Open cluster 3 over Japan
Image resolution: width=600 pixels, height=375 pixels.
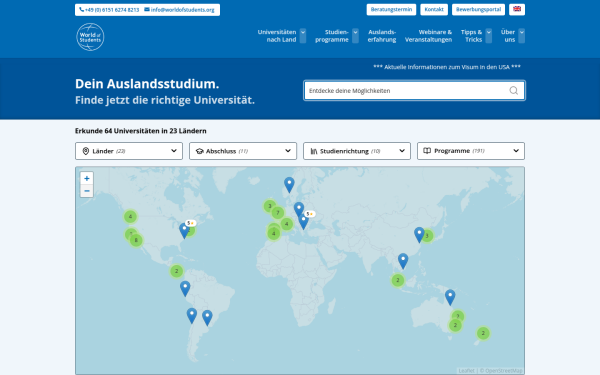click(x=427, y=236)
